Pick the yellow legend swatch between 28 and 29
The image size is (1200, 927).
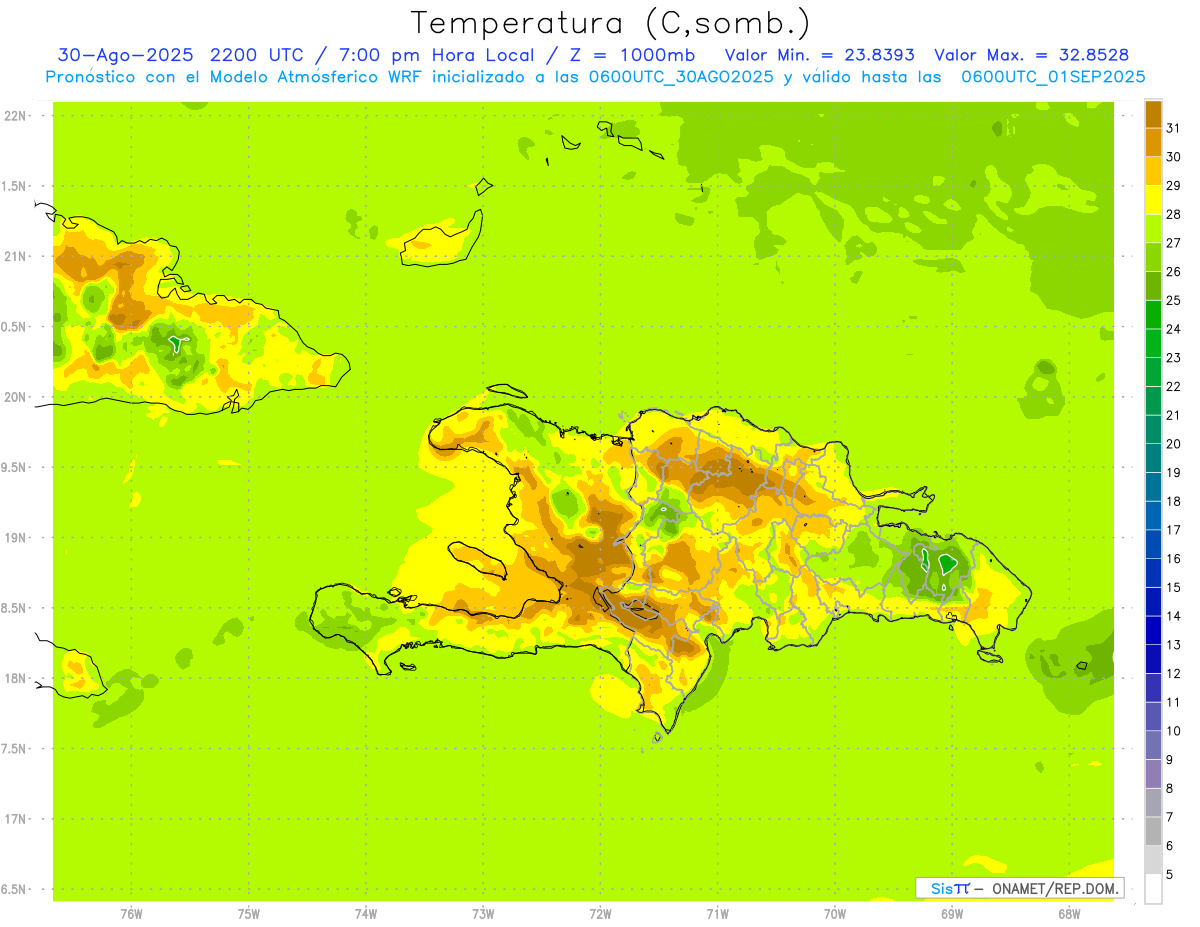pyautogui.click(x=1153, y=199)
